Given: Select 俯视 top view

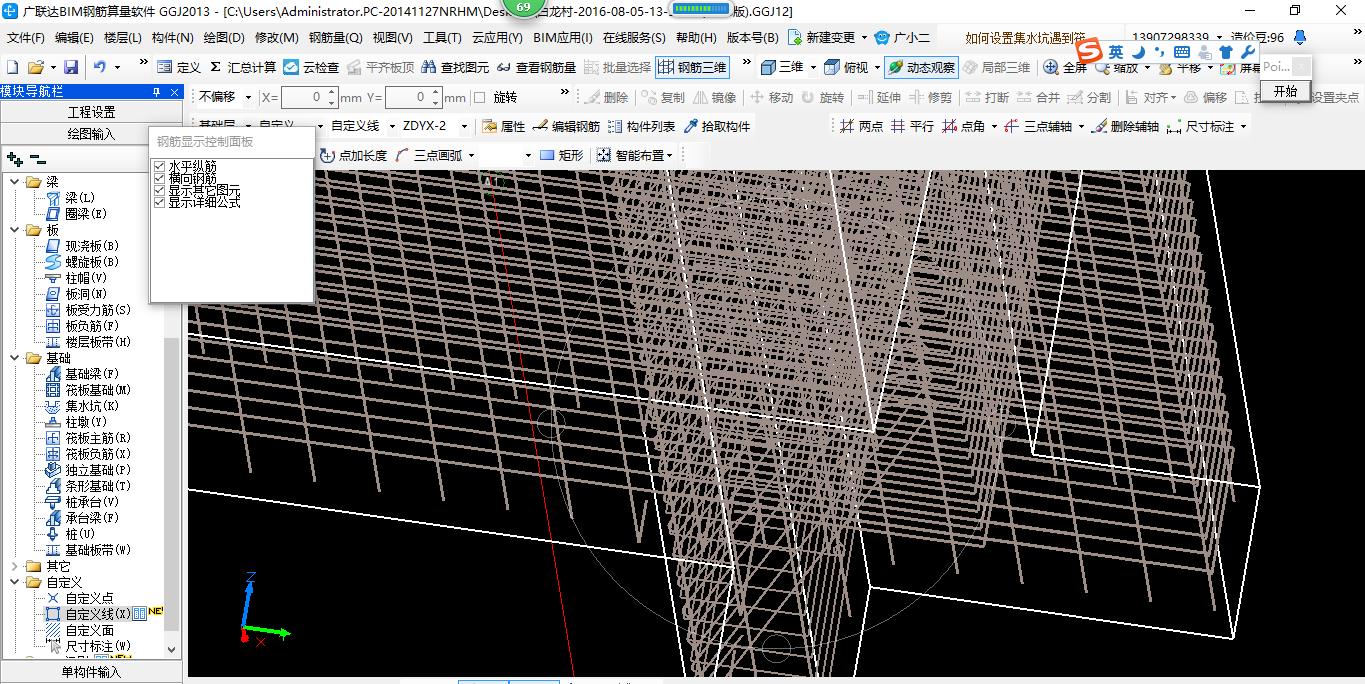Looking at the screenshot, I should (x=846, y=67).
